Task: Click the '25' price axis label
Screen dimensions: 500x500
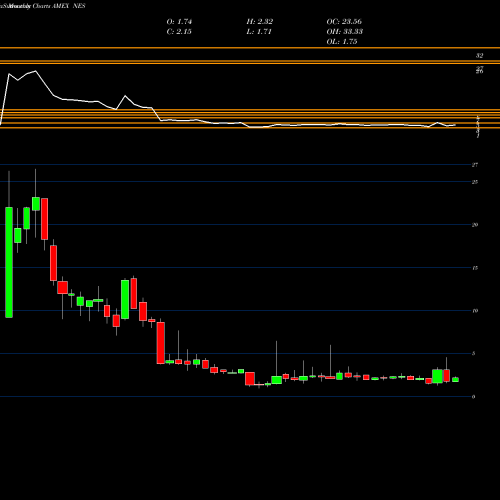Action: tap(475, 182)
